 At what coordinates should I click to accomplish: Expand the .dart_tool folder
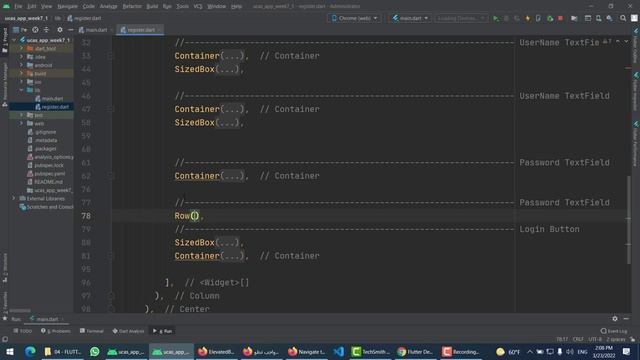pos(22,48)
